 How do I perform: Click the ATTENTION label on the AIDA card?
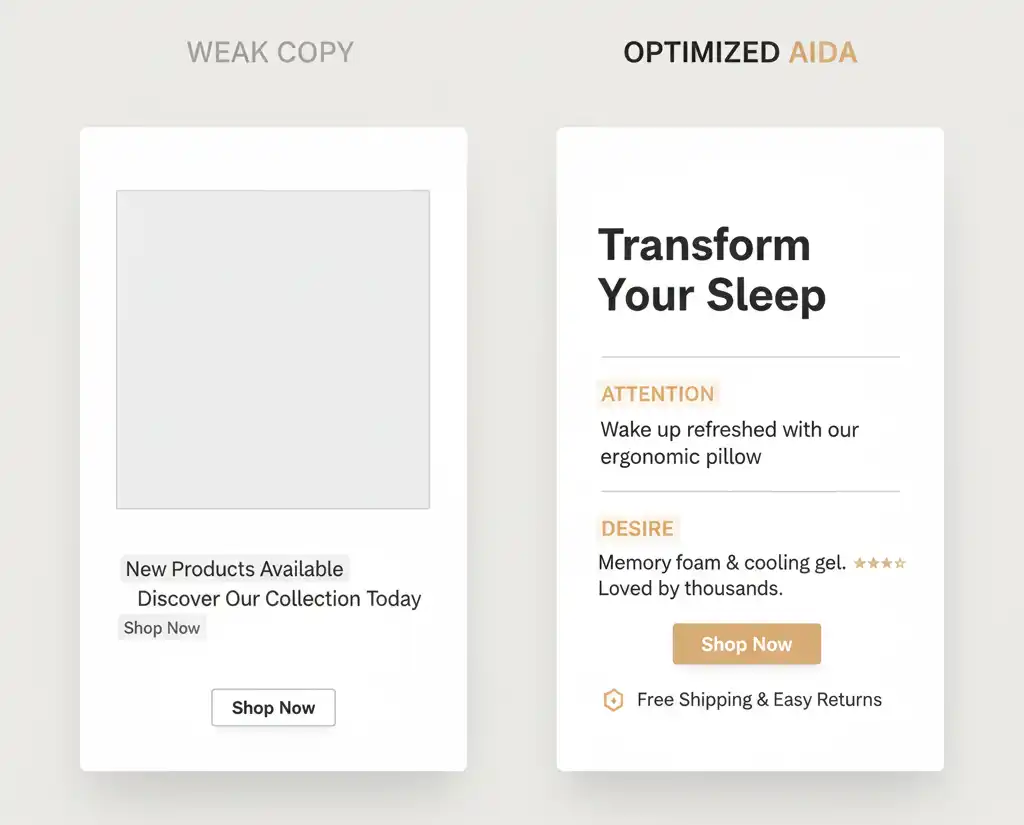657,394
